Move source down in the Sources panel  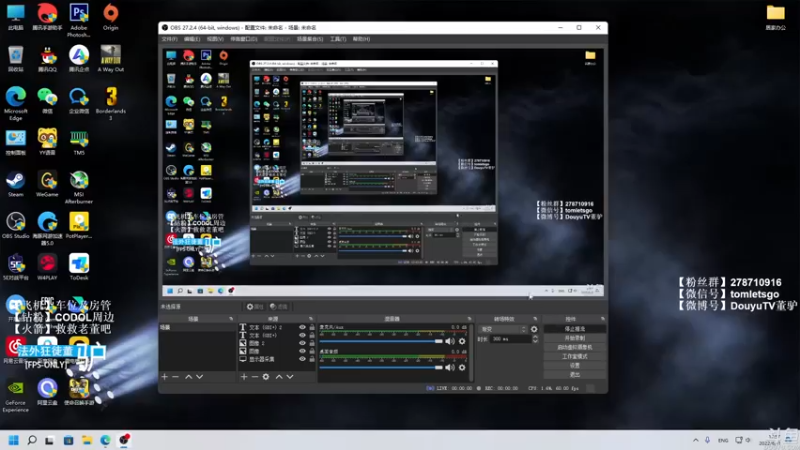point(290,377)
